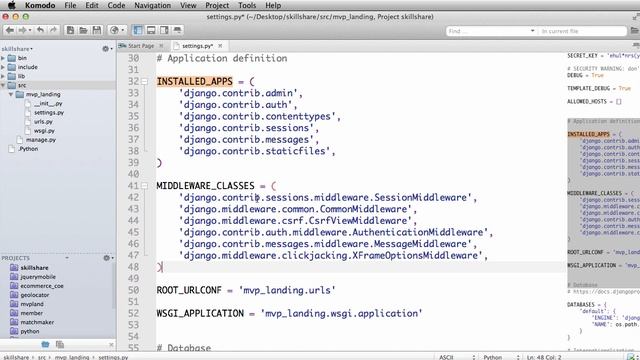Screen dimensions: 640x360
Task: Toggle the left pane visibility button
Action: click(x=138, y=30)
